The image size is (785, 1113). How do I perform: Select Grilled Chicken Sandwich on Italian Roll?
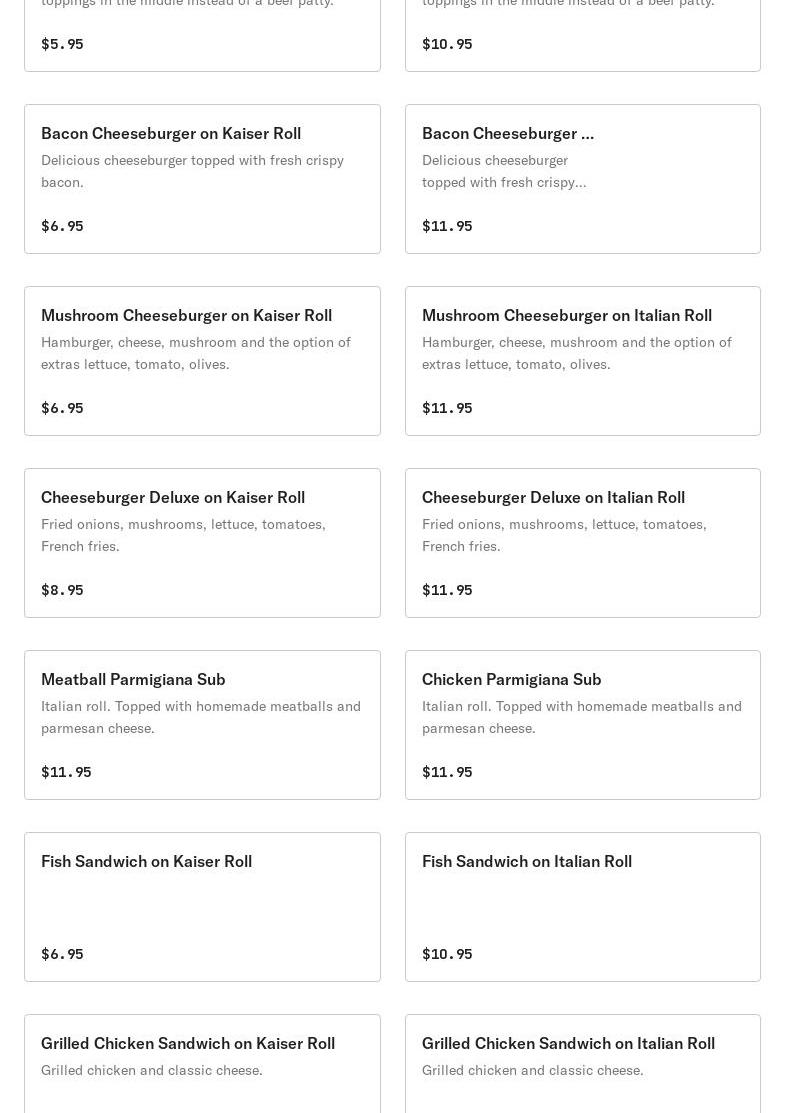pyautogui.click(x=582, y=1065)
